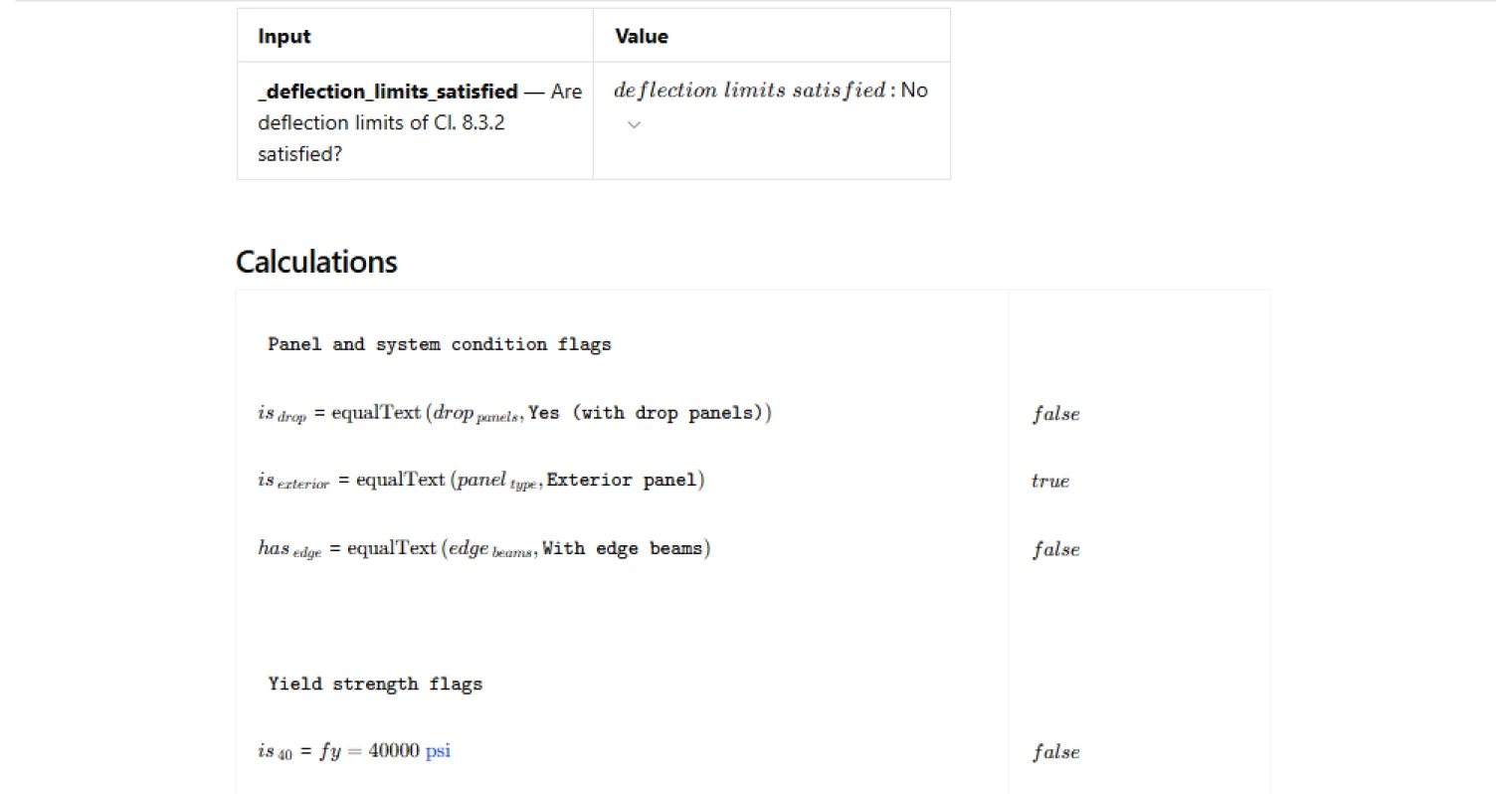This screenshot has height=794, width=1512.
Task: Click the false result for has edge
Action: 1055,549
